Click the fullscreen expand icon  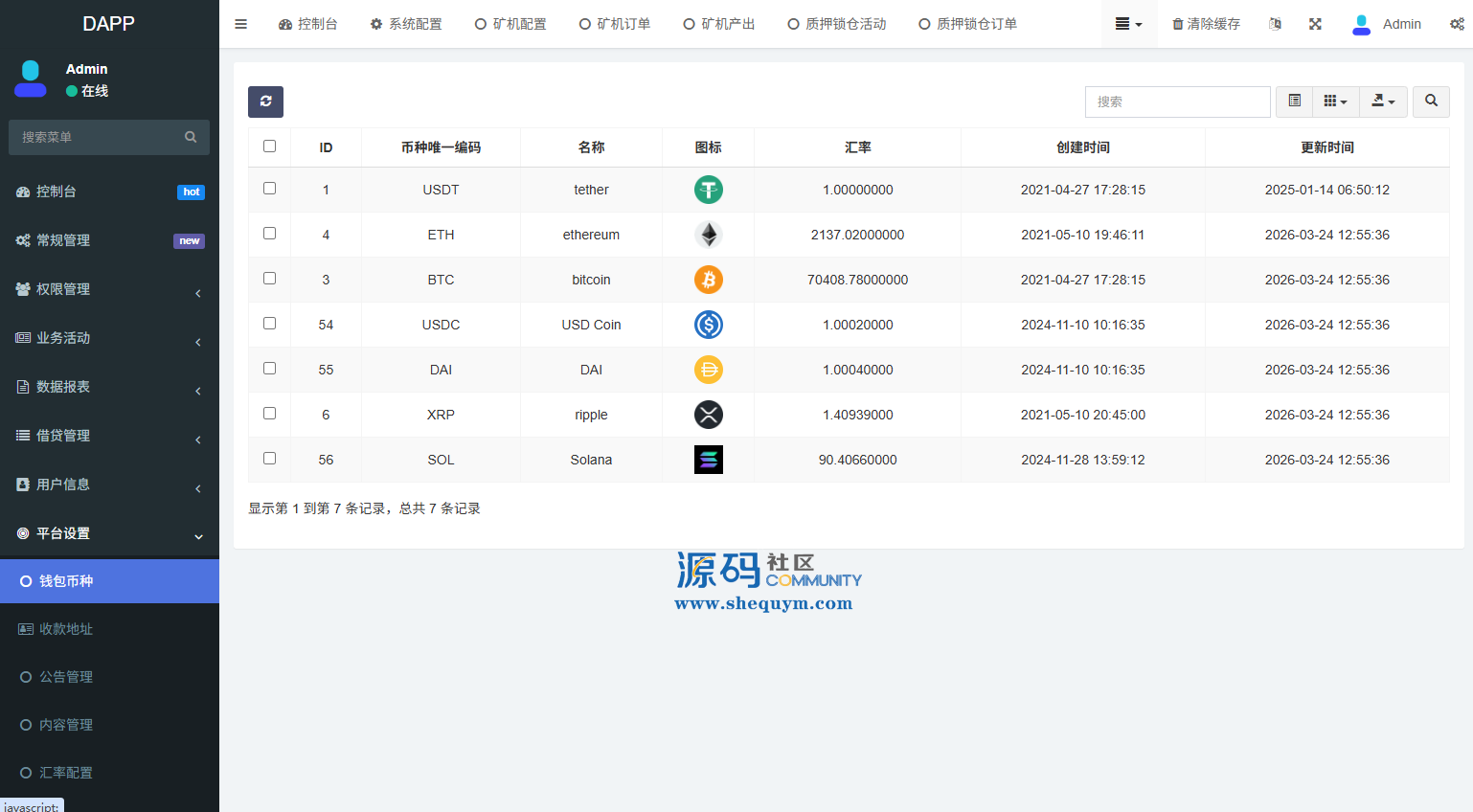[1315, 24]
